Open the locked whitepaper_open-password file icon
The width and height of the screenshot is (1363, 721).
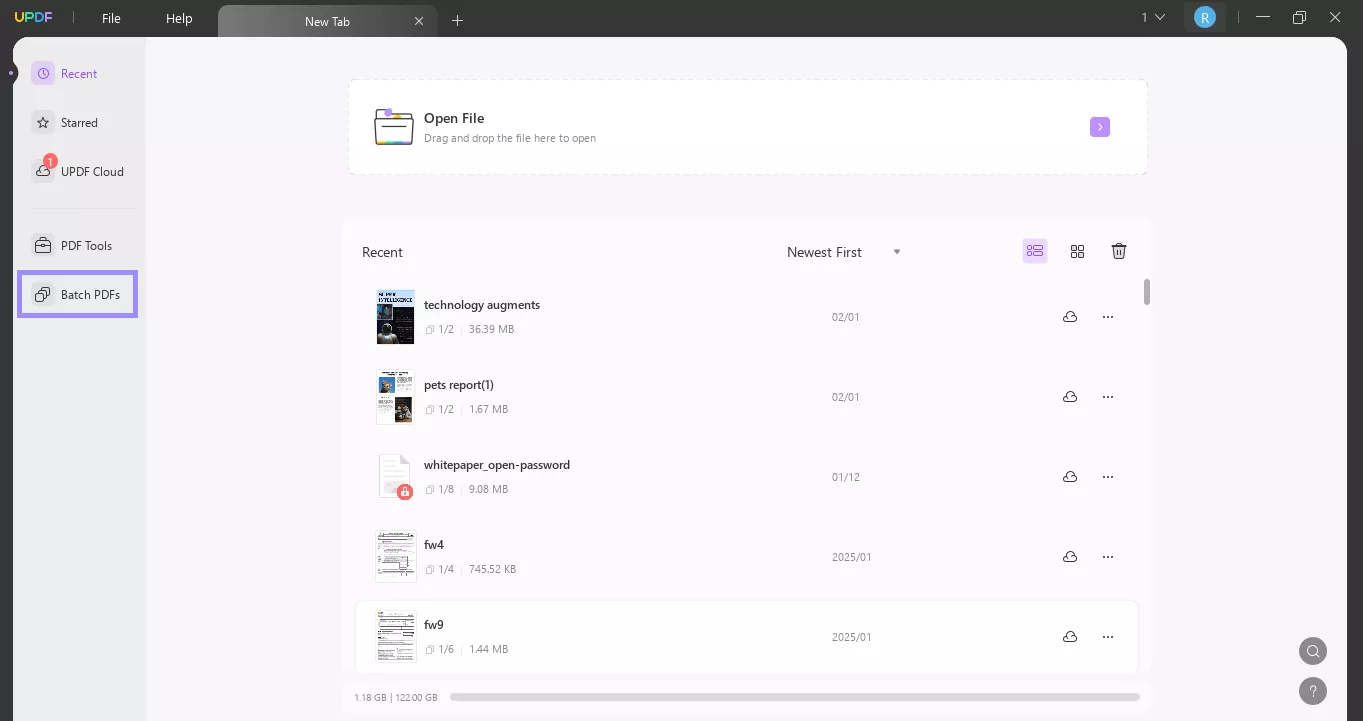[395, 477]
